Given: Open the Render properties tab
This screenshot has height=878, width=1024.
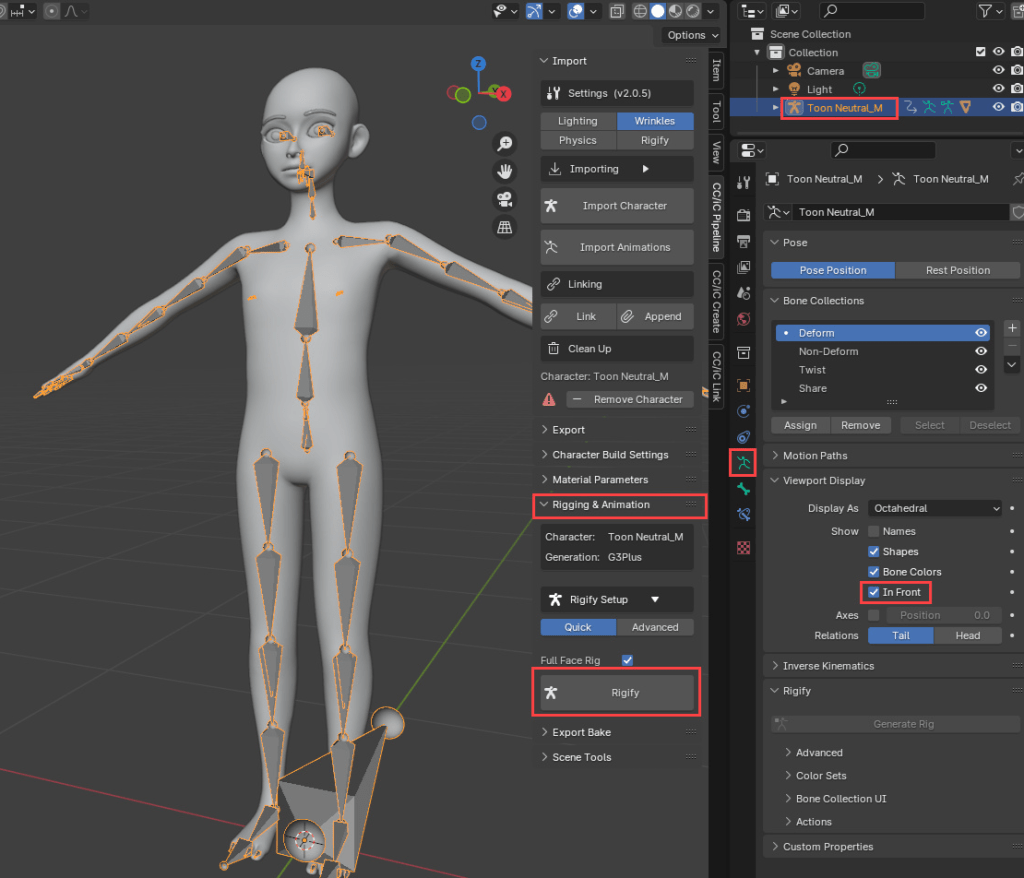Looking at the screenshot, I should [743, 215].
